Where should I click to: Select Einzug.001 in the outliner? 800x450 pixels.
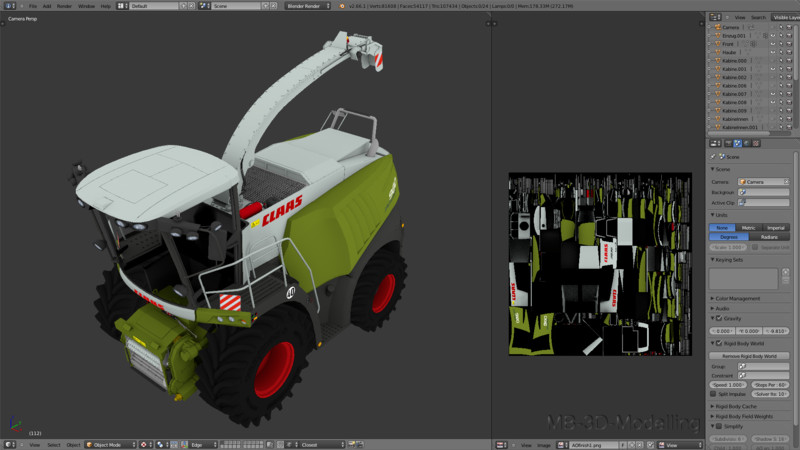(x=734, y=36)
